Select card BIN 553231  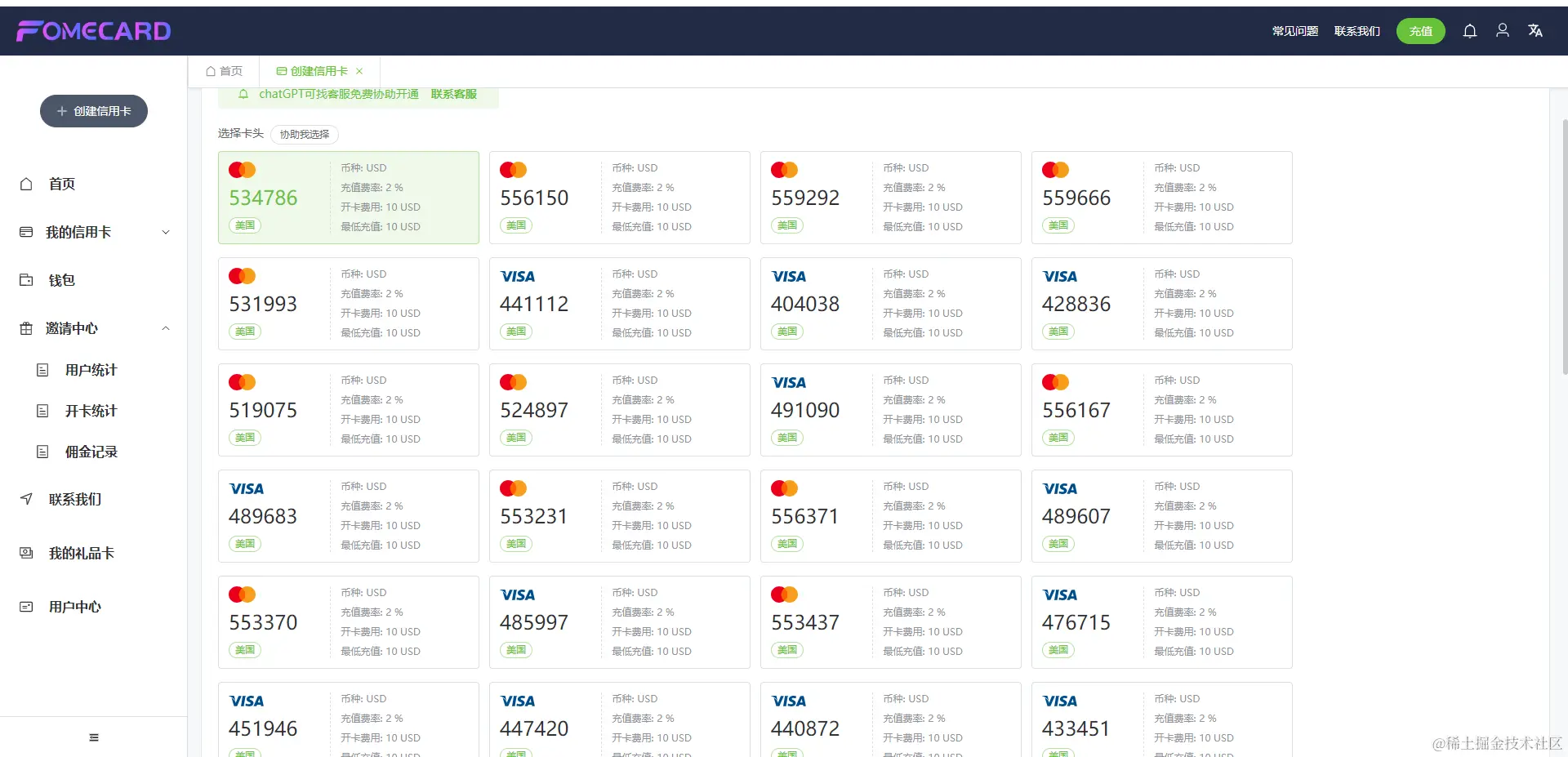(620, 516)
